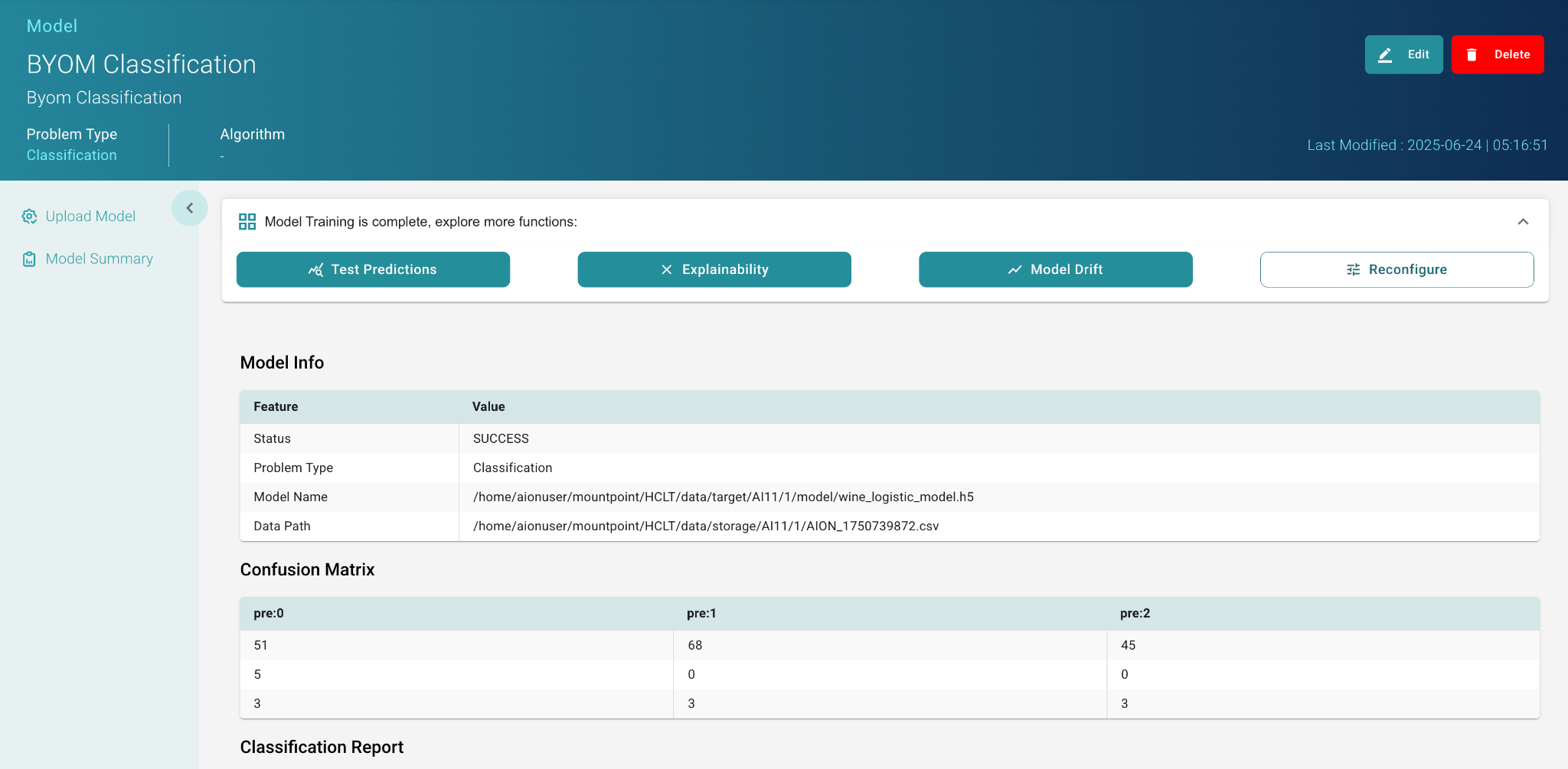Open Test Predictions
Screen dimensions: 1568x769
373,269
